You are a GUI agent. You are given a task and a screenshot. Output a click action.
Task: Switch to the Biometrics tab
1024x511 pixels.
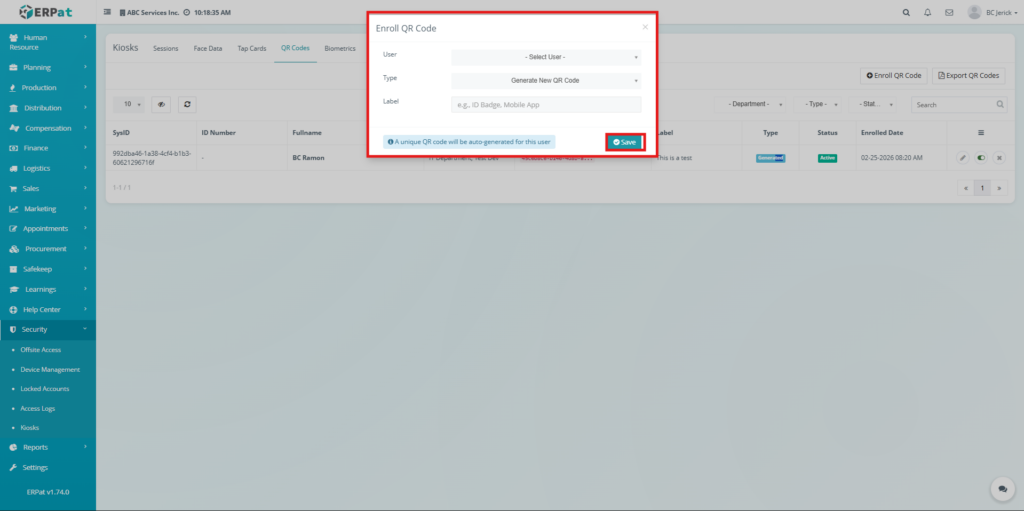(340, 48)
